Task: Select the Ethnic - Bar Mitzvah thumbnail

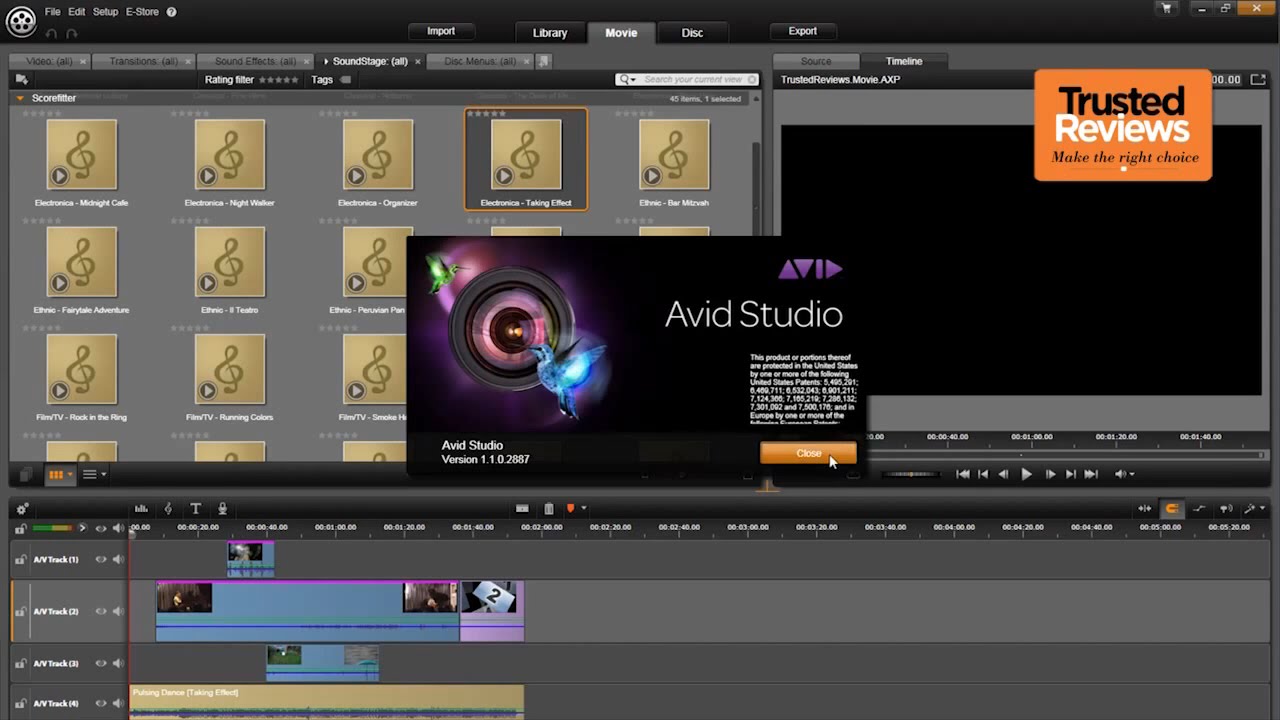Action: tap(674, 154)
